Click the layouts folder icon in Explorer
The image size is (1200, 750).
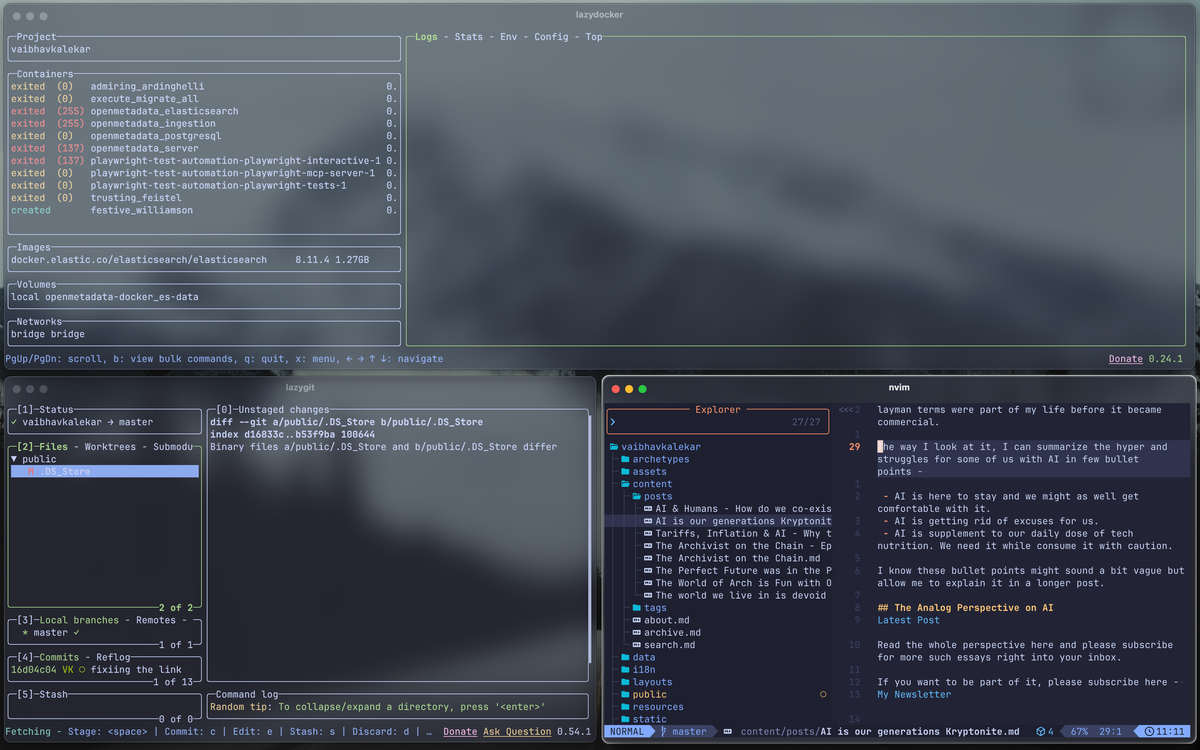pos(624,682)
